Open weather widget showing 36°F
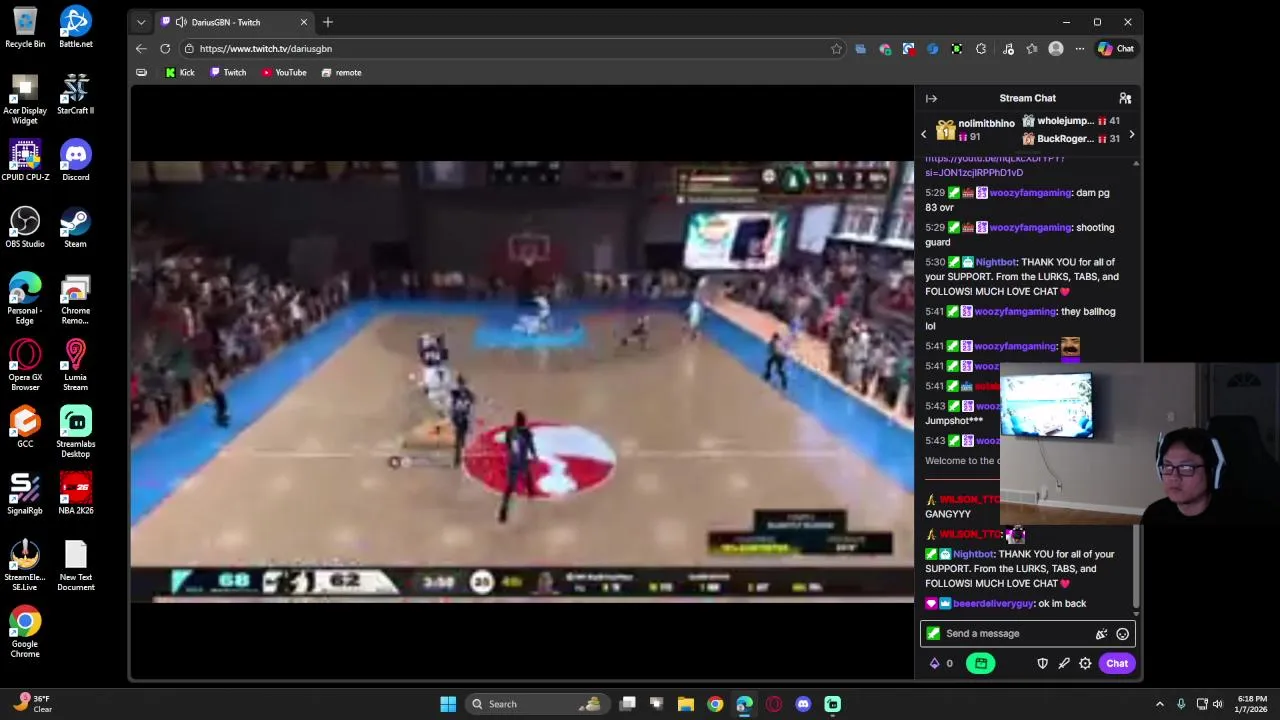 [33, 704]
